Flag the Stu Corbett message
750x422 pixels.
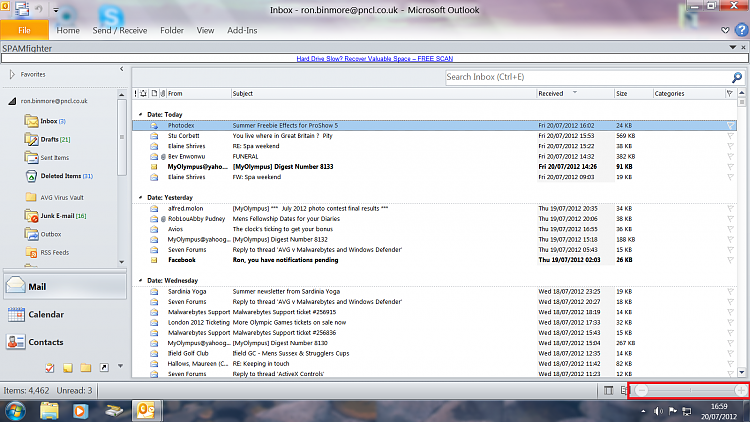click(730, 136)
